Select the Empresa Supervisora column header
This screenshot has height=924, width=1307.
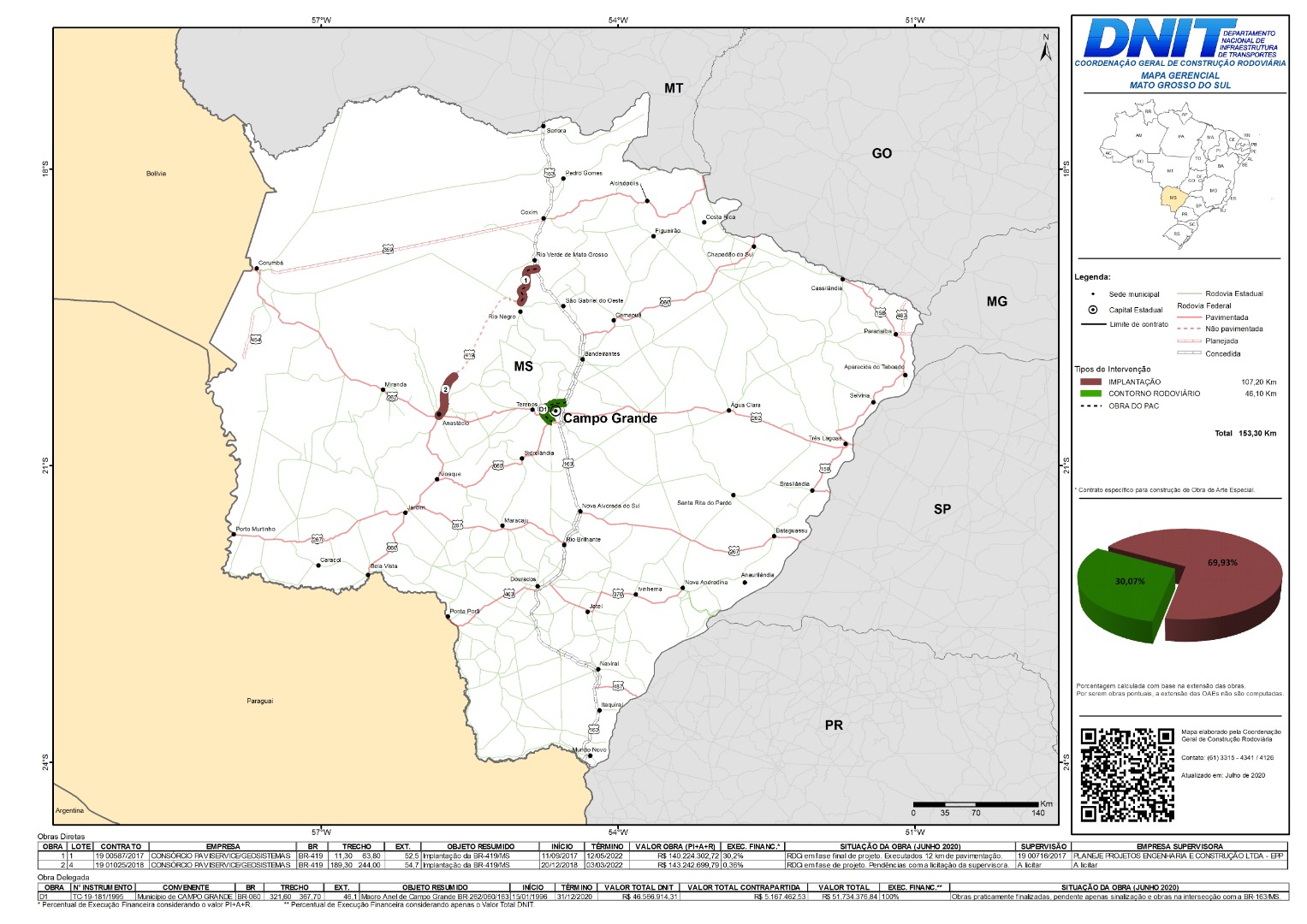pos(1179,846)
